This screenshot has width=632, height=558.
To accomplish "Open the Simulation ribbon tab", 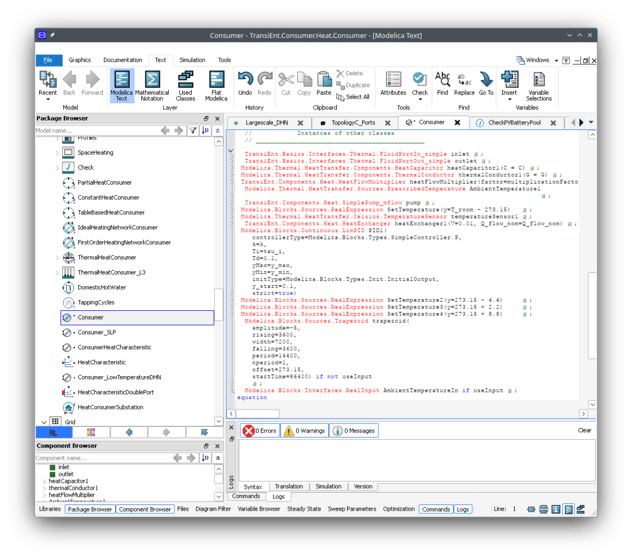I will pos(192,60).
